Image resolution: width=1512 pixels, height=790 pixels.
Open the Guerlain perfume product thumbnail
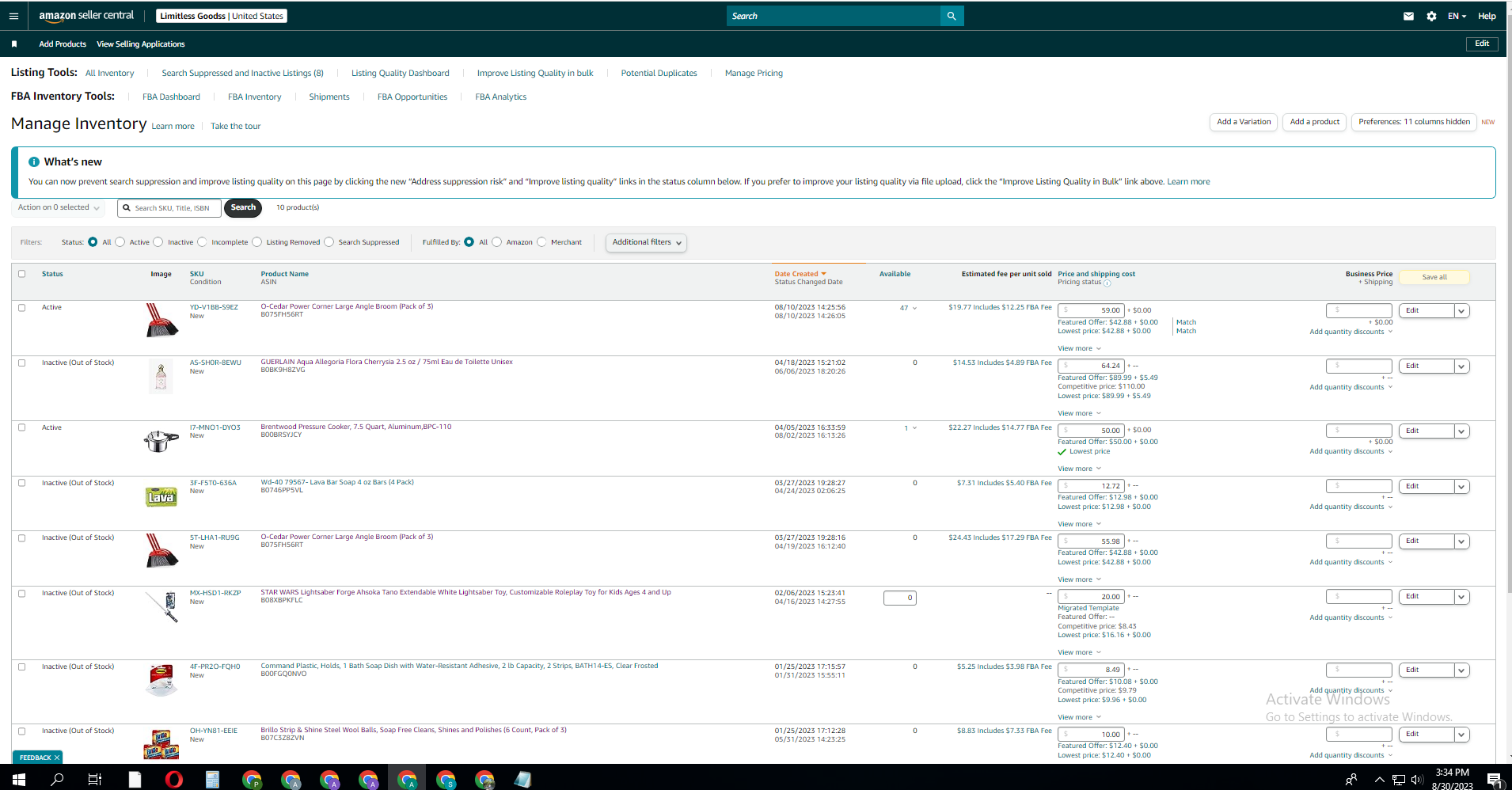[161, 376]
